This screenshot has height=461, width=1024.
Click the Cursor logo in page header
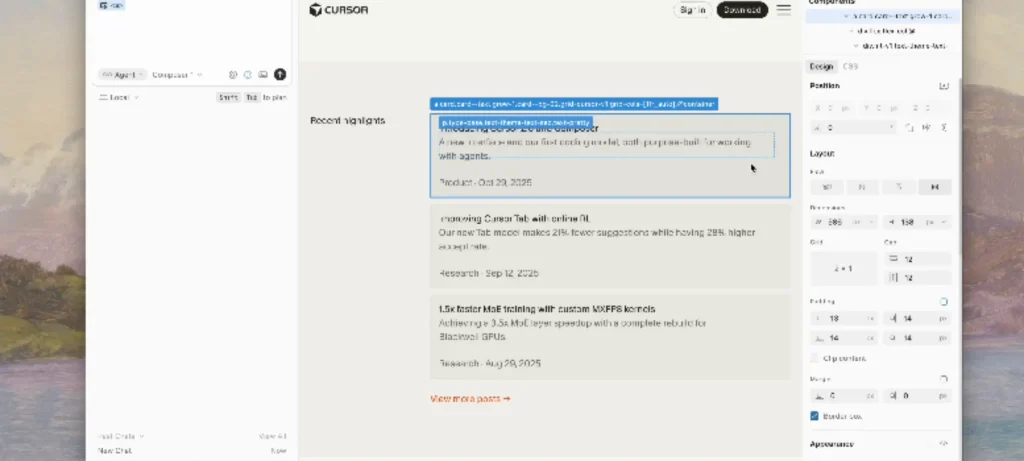339,10
